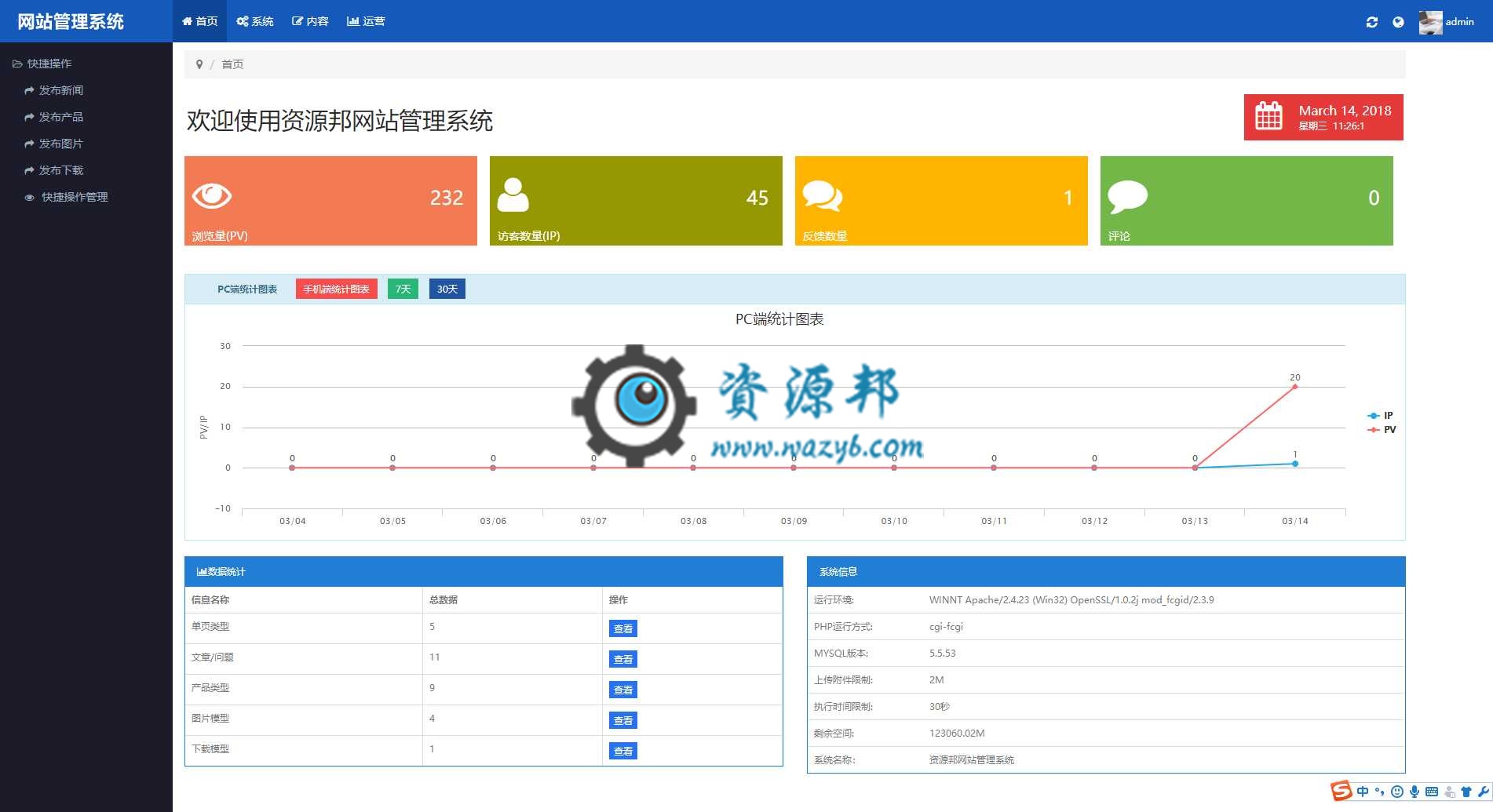Open 发布新闻 in sidebar

(x=54, y=90)
